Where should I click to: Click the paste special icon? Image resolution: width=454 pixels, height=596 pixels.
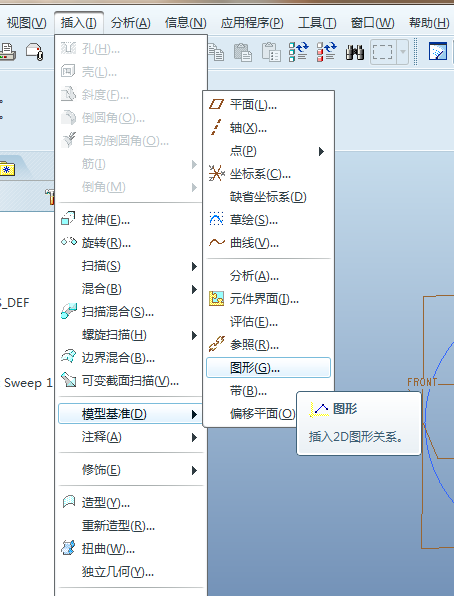[x=271, y=52]
